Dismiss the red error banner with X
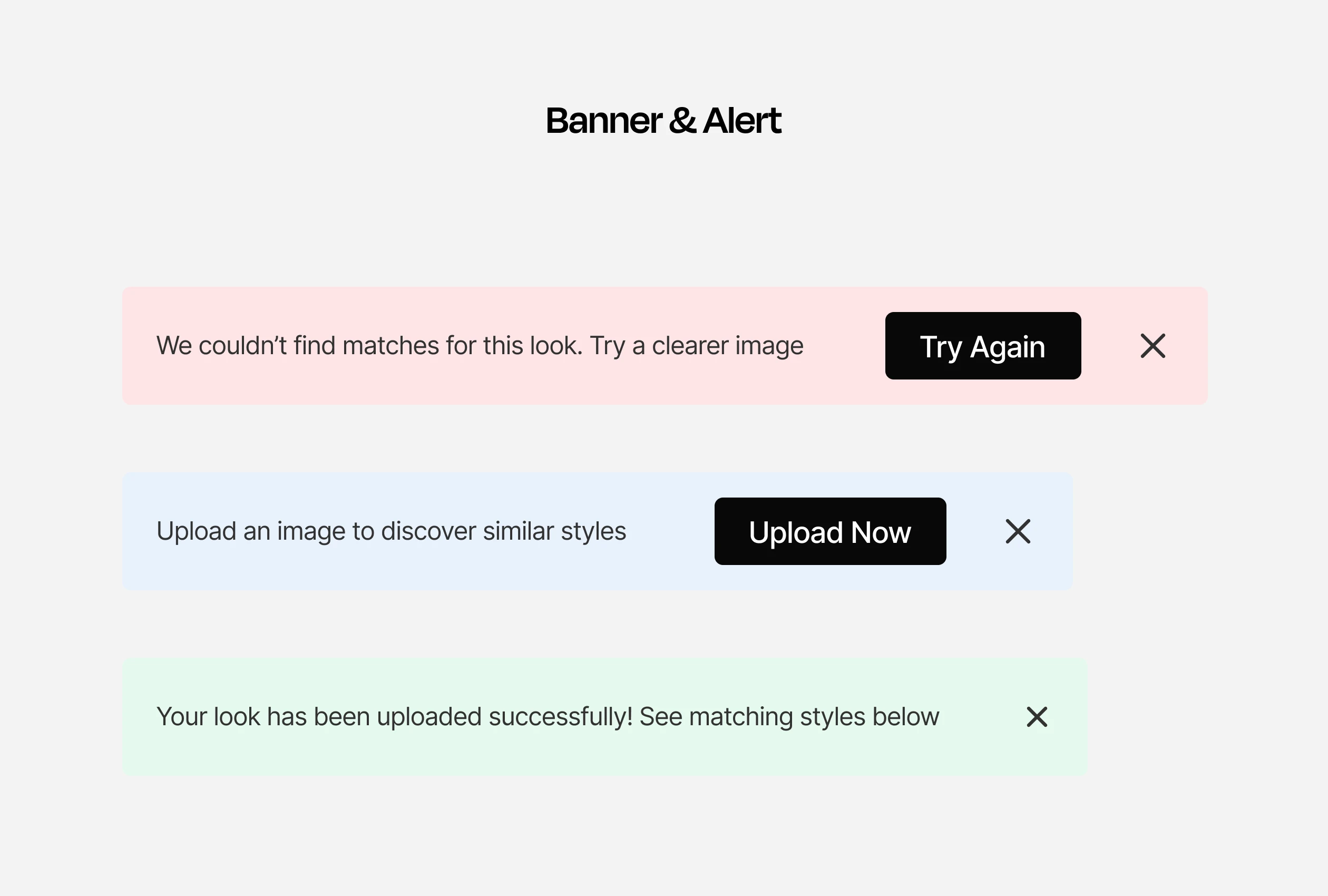This screenshot has width=1328, height=896. [1153, 346]
